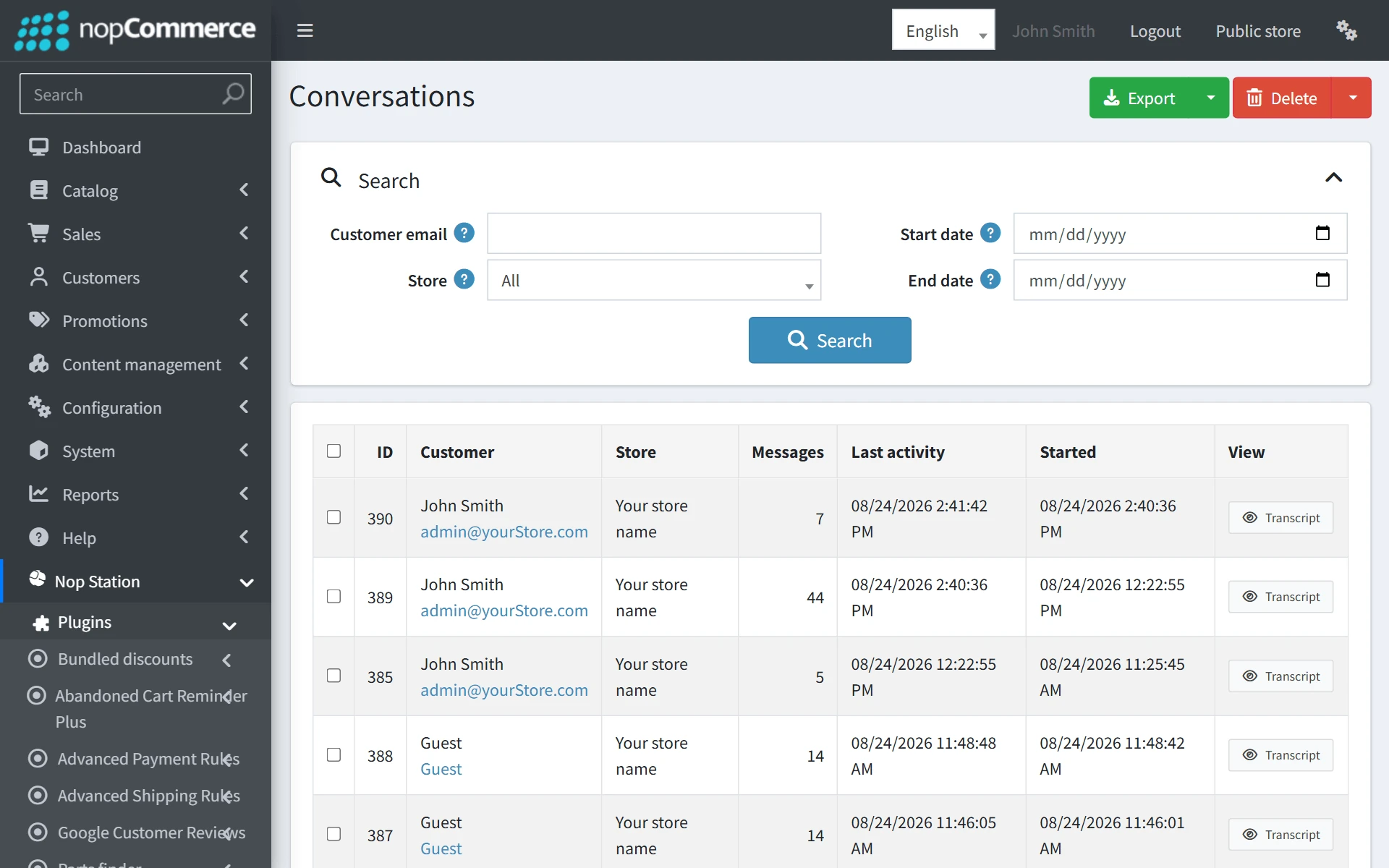
Task: Open the Customers menu item
Action: (135, 277)
